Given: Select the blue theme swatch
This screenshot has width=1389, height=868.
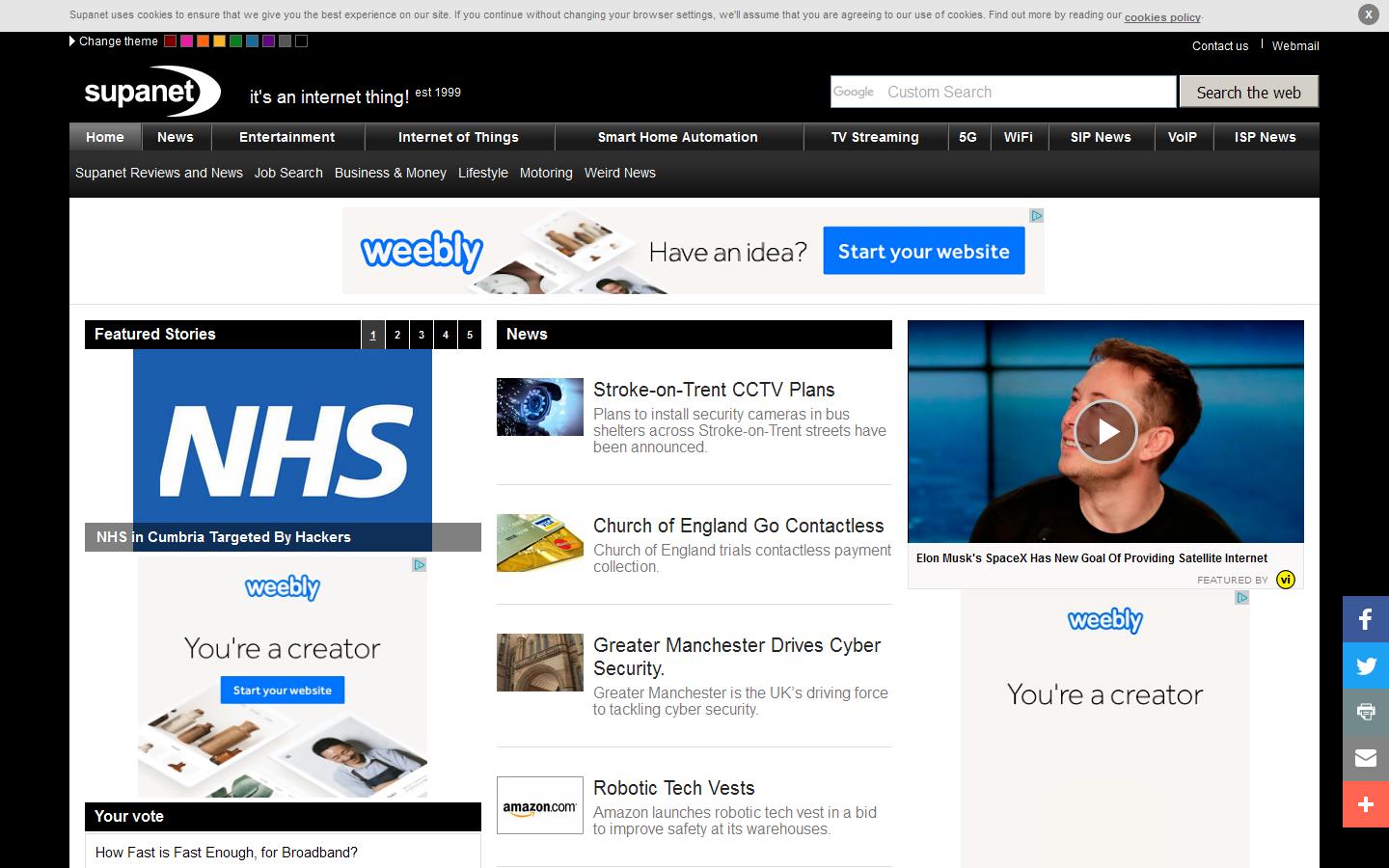Looking at the screenshot, I should [252, 41].
